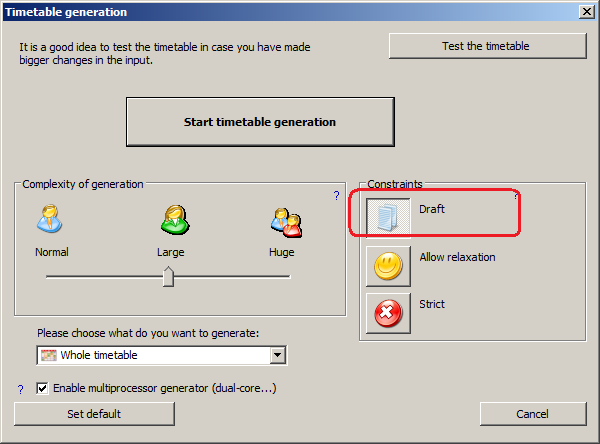Click the complexity slider thumb

tap(168, 276)
